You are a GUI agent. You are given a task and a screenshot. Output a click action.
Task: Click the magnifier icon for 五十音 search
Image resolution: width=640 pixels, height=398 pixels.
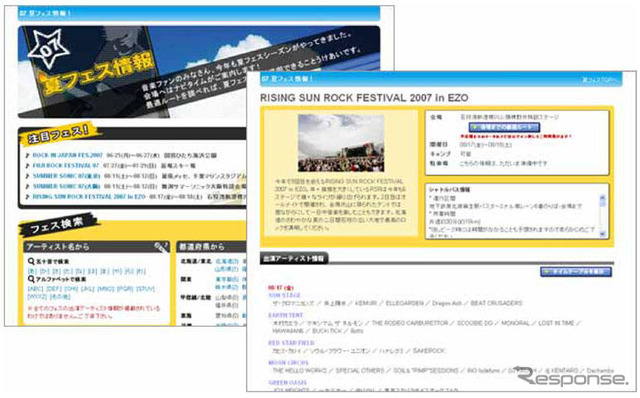pyautogui.click(x=31, y=261)
